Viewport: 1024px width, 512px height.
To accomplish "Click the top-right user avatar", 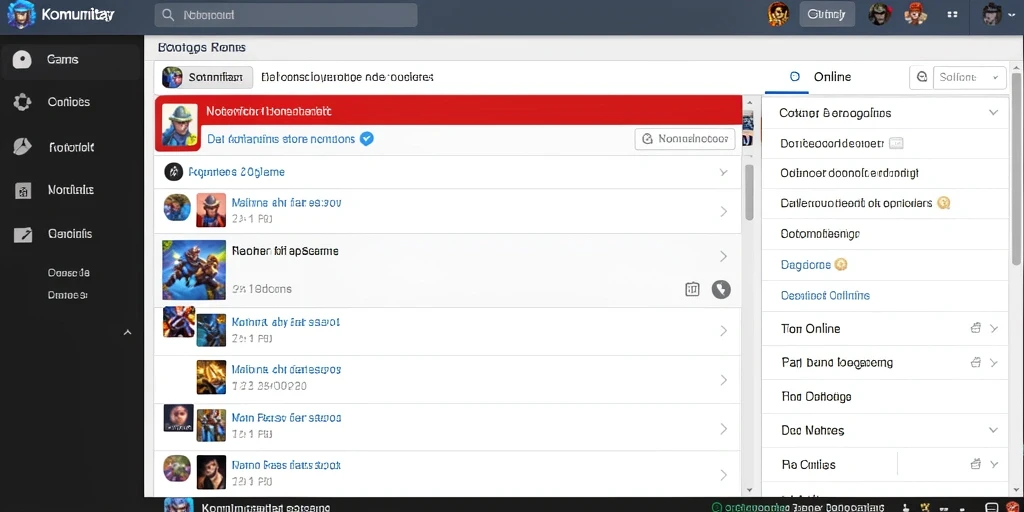I will 993,14.
